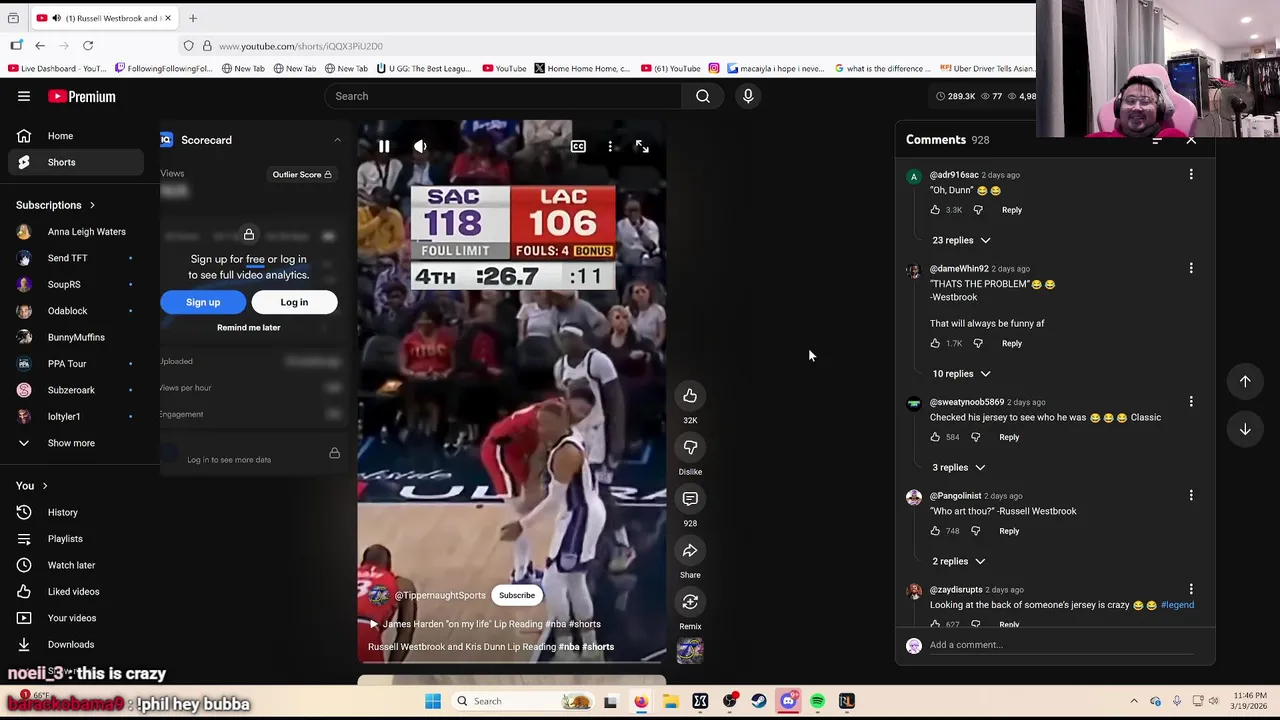
Task: Close the Comments panel
Action: click(1191, 140)
